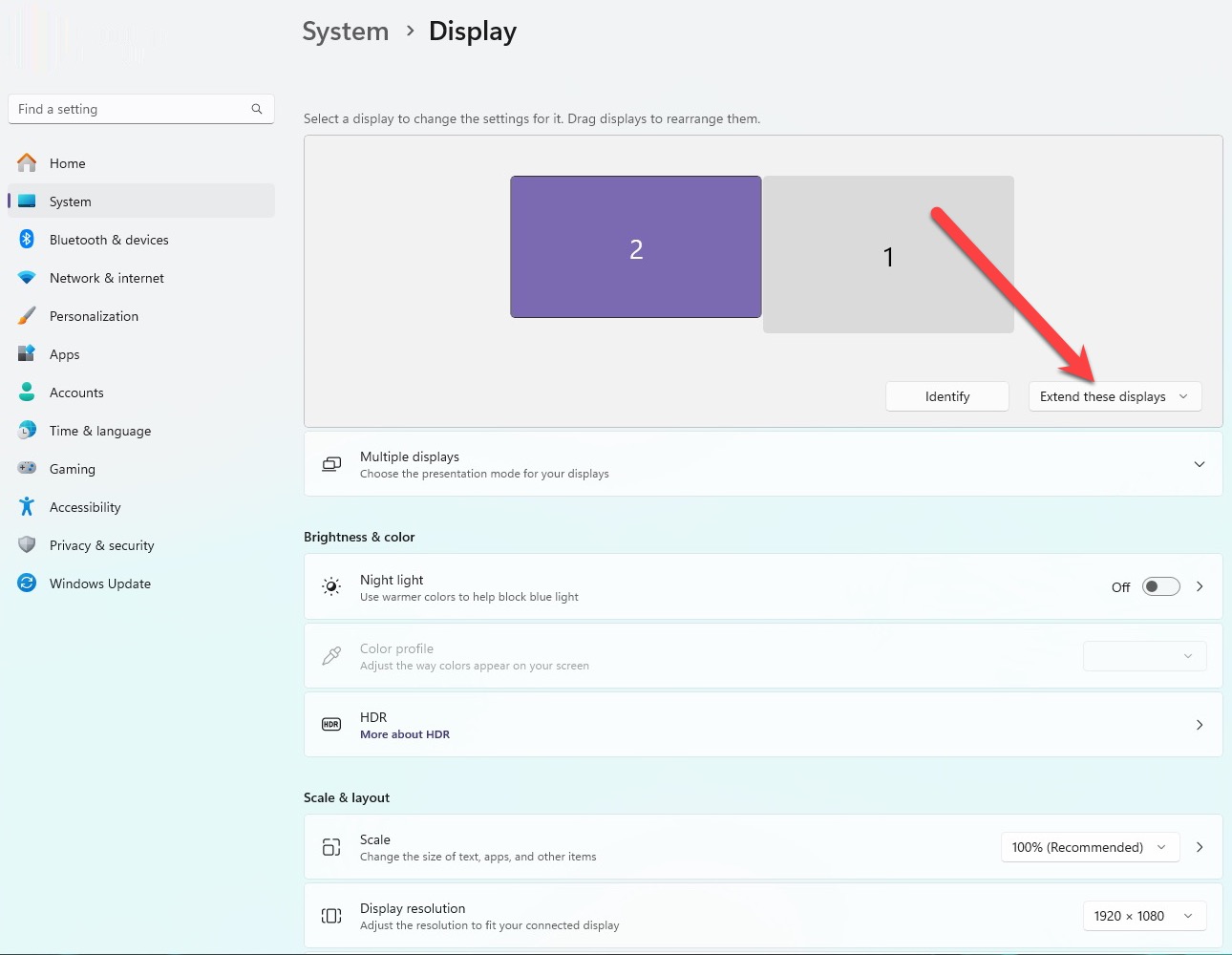Viewport: 1232px width, 955px height.
Task: Open the Scale 100% (Recommended) dropdown
Action: pyautogui.click(x=1089, y=847)
